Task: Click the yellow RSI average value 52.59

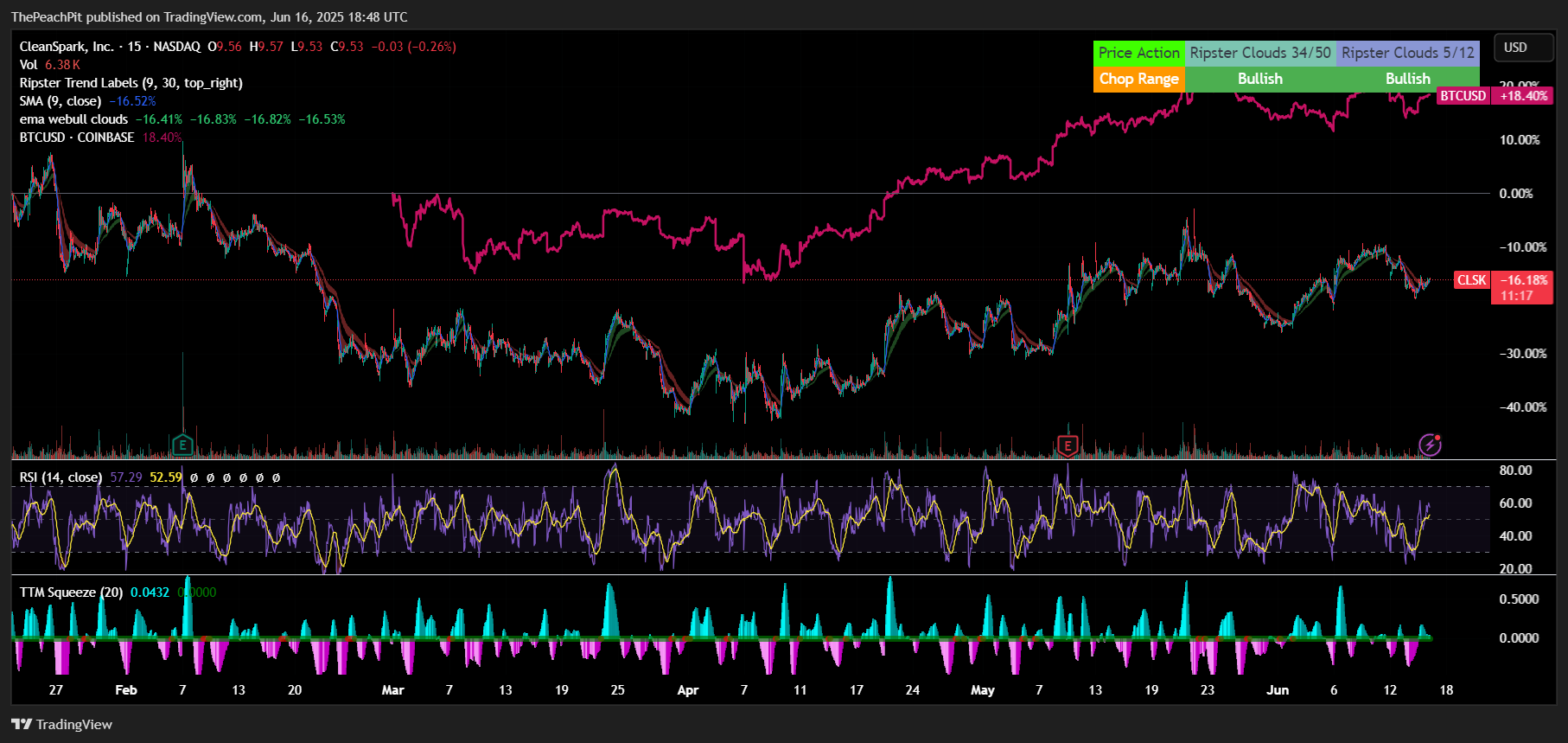Action: (166, 477)
